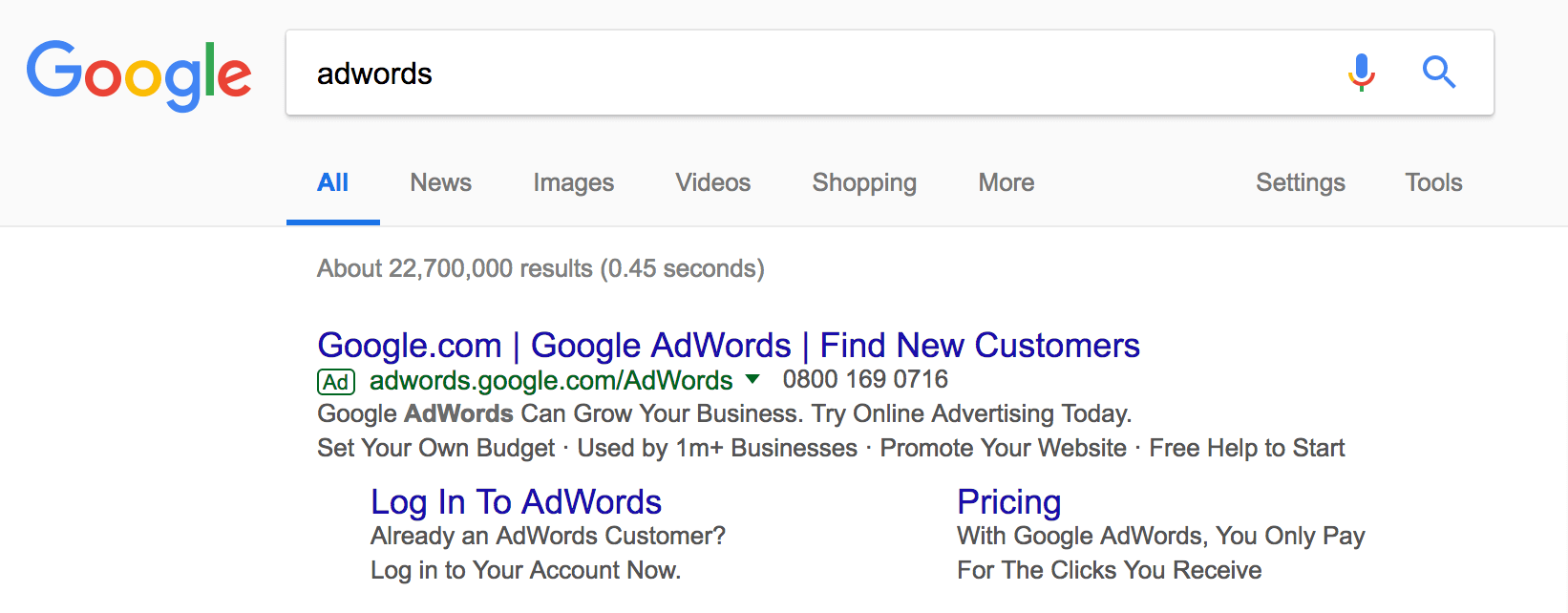The height and width of the screenshot is (613, 1568).
Task: Open the More search categories menu
Action: (x=1006, y=182)
